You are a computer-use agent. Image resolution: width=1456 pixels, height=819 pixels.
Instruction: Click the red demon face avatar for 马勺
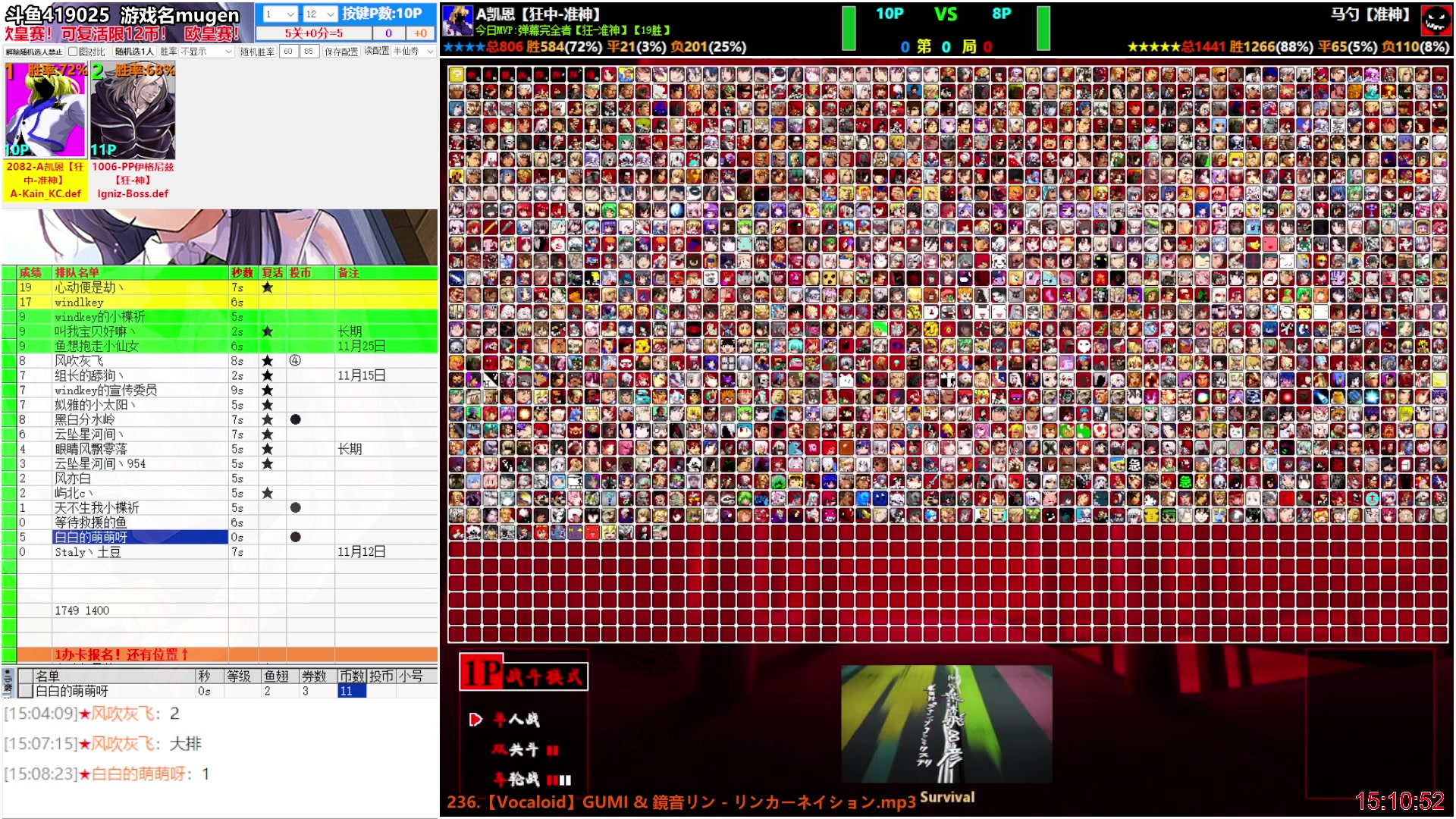tap(1436, 20)
